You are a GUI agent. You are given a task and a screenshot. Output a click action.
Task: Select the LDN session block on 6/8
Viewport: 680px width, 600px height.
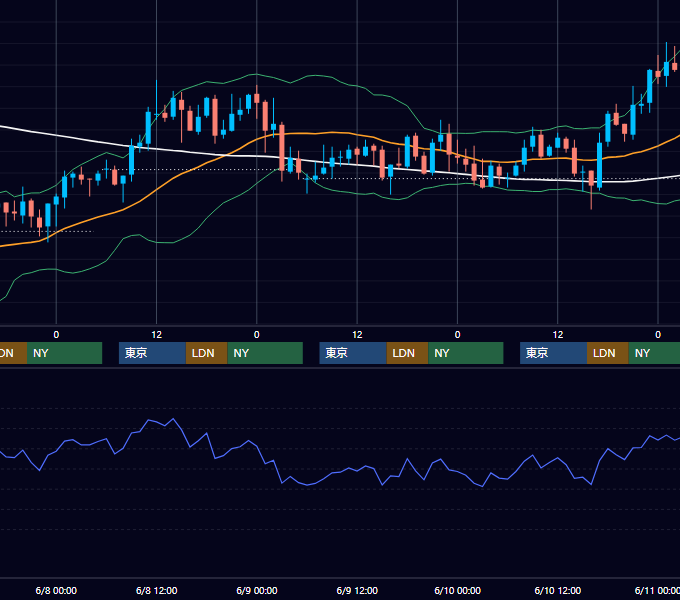pos(206,353)
